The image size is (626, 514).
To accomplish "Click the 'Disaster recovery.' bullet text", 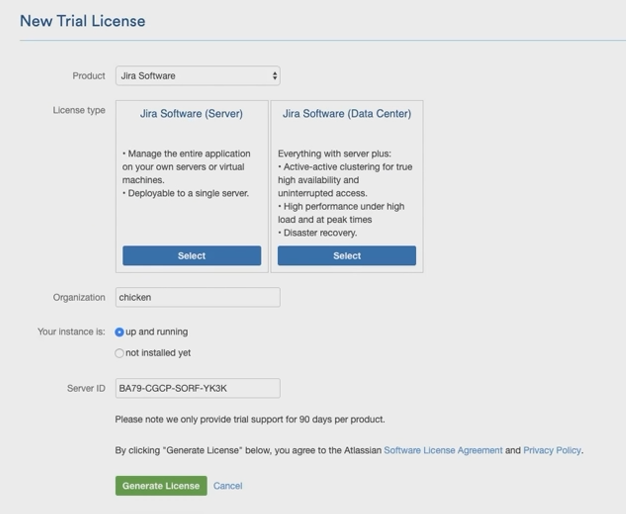I will coord(320,233).
